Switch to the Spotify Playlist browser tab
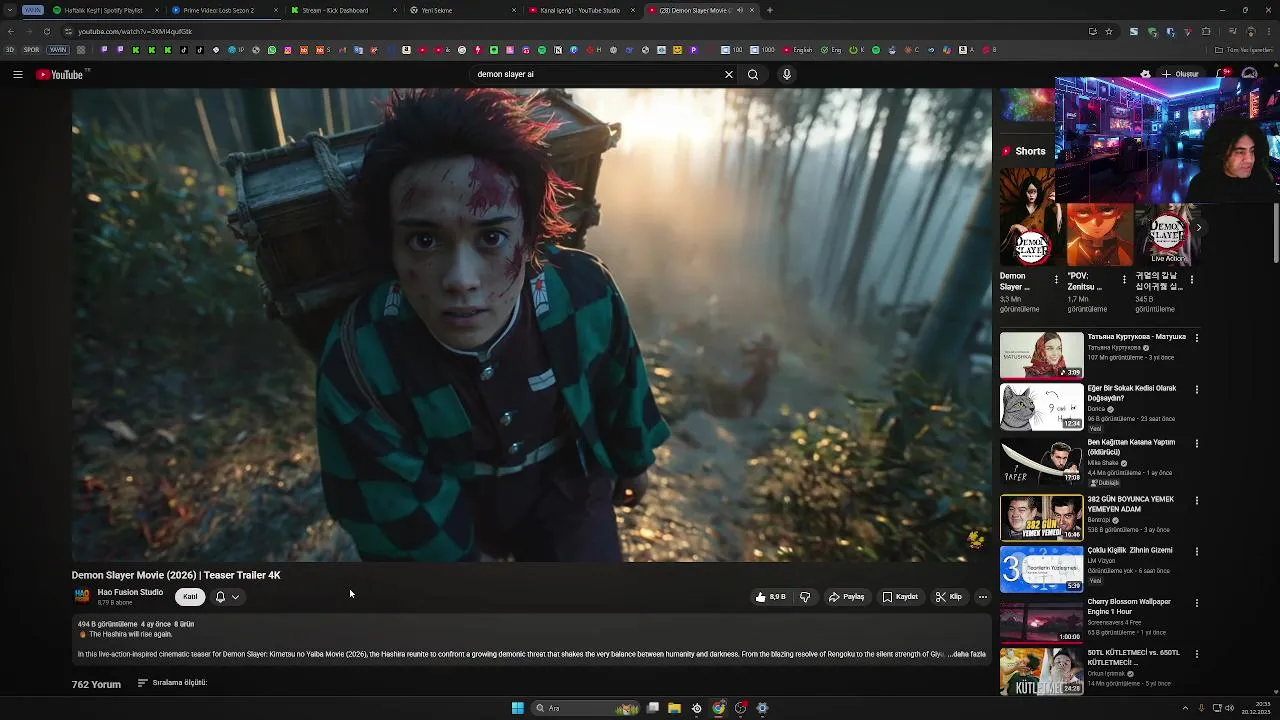This screenshot has width=1280, height=720. point(104,10)
